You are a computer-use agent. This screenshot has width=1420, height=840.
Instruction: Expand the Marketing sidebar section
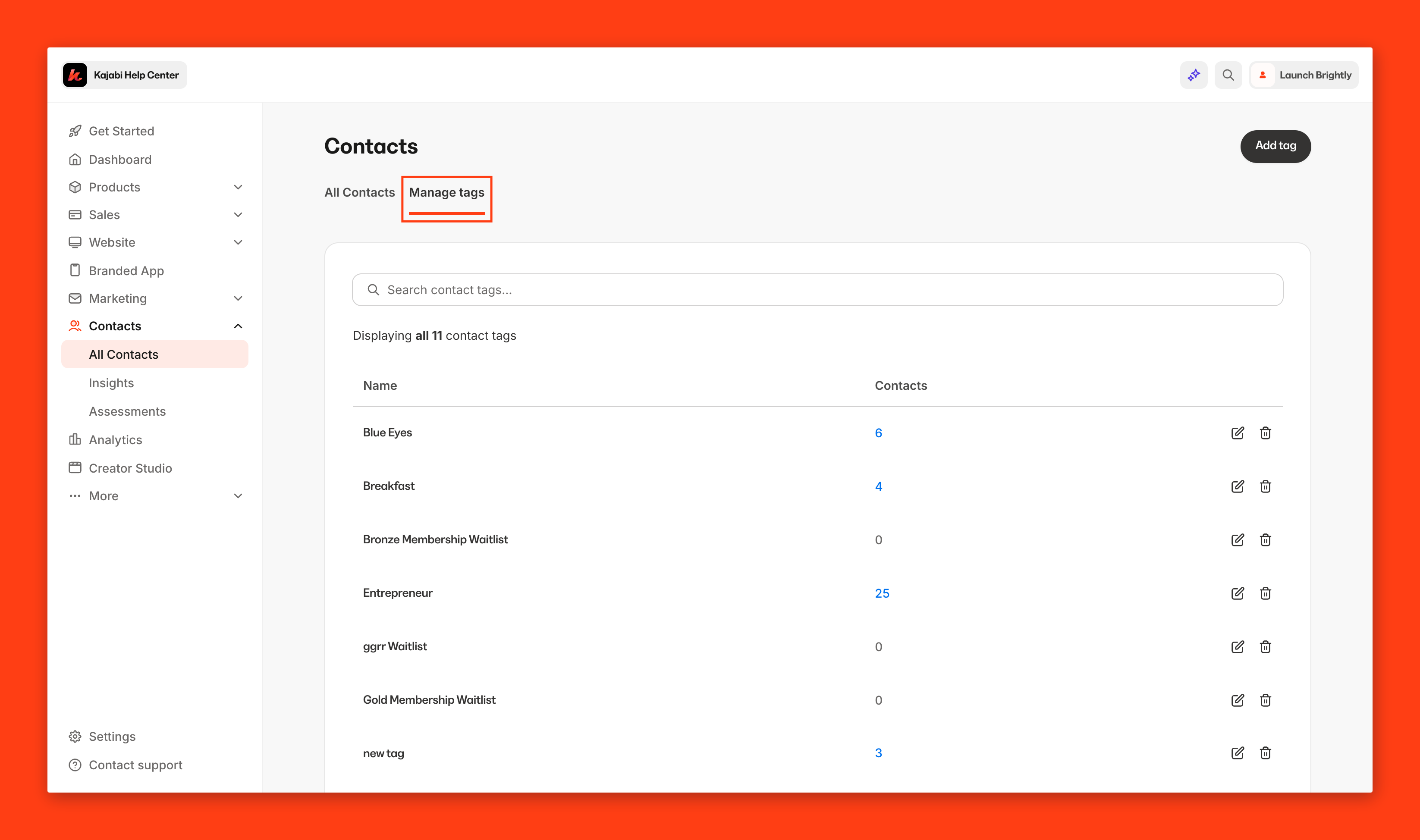(x=238, y=298)
